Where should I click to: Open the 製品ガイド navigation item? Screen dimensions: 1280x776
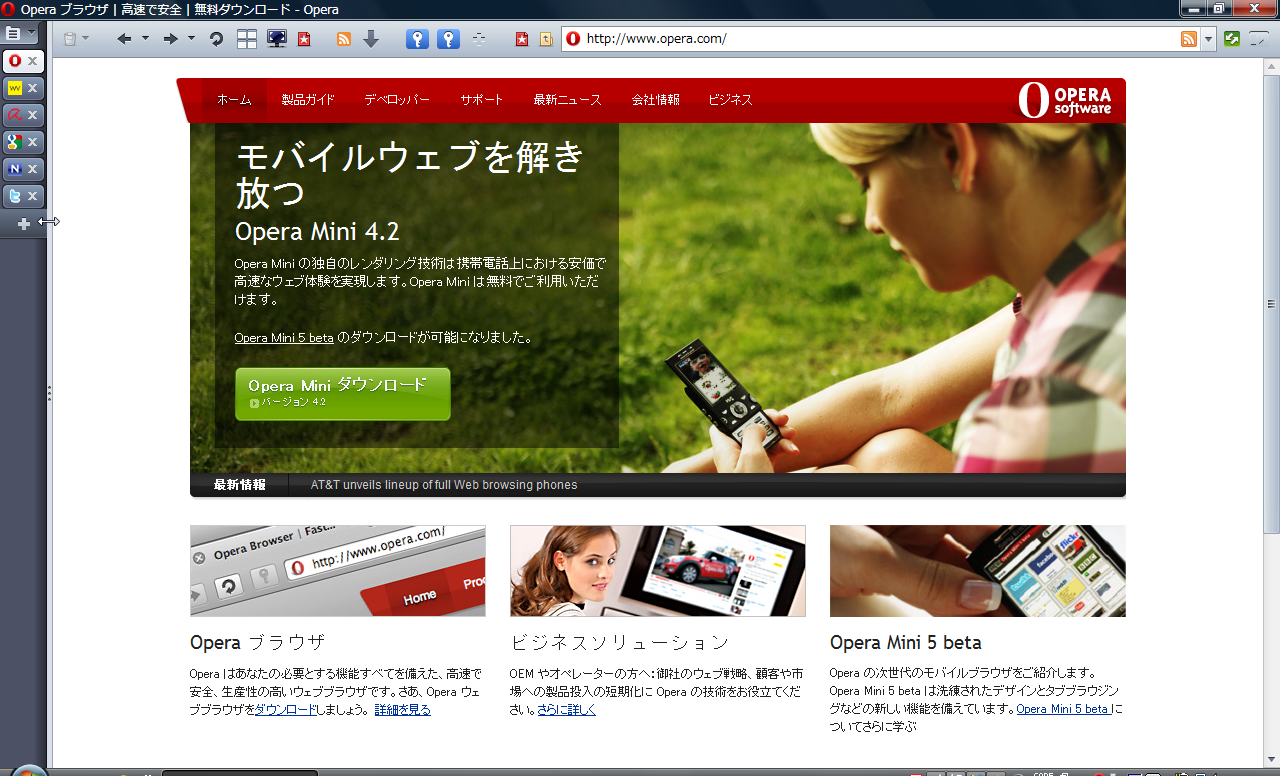click(308, 100)
